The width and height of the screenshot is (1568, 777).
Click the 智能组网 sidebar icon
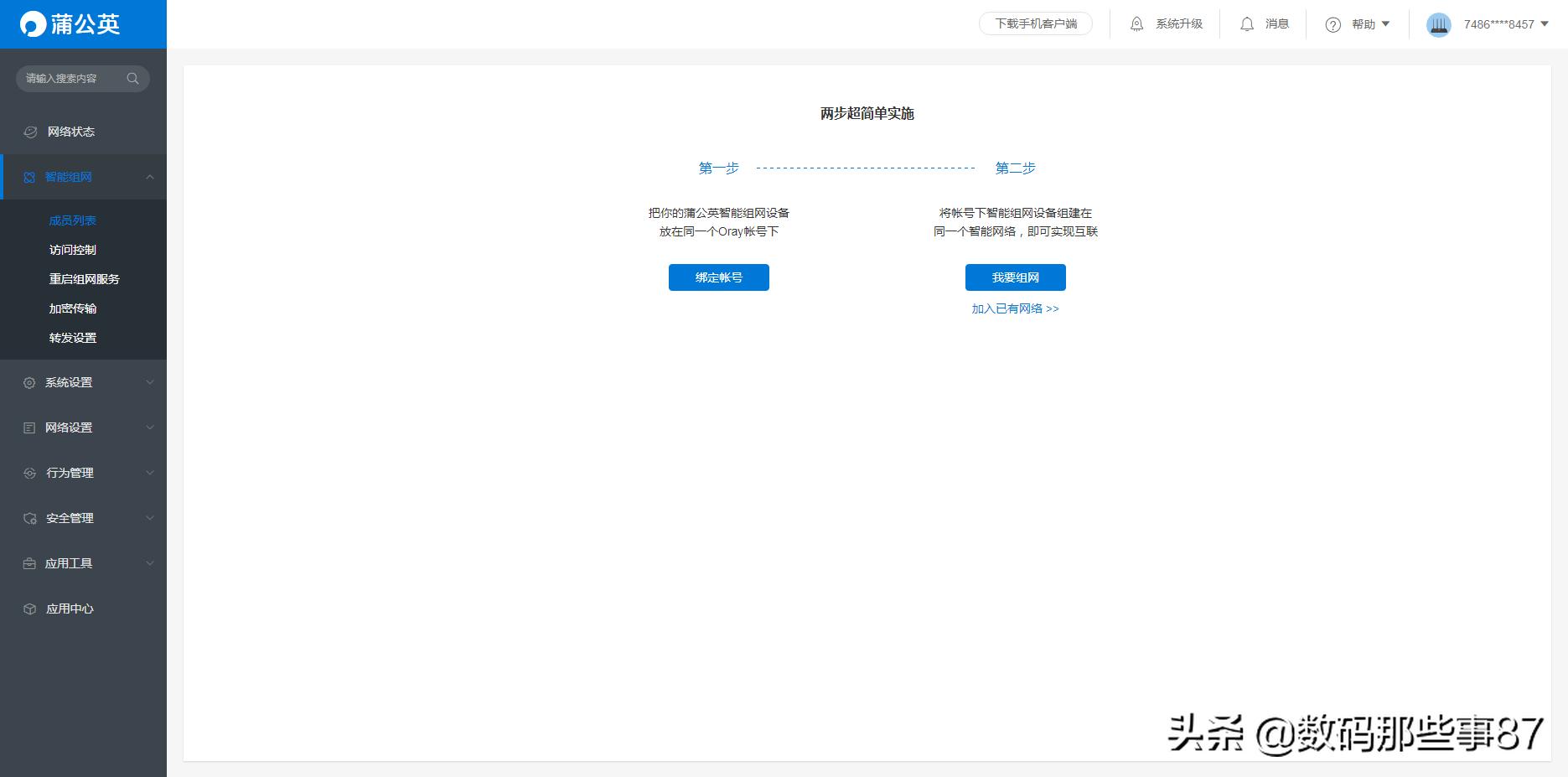pyautogui.click(x=29, y=177)
